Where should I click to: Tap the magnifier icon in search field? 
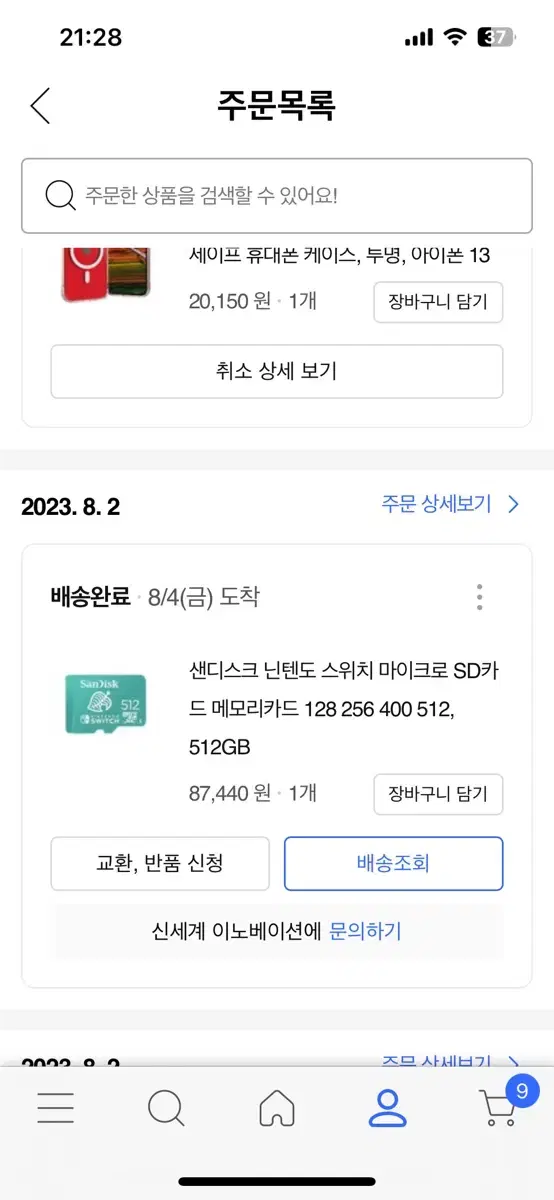pos(61,194)
